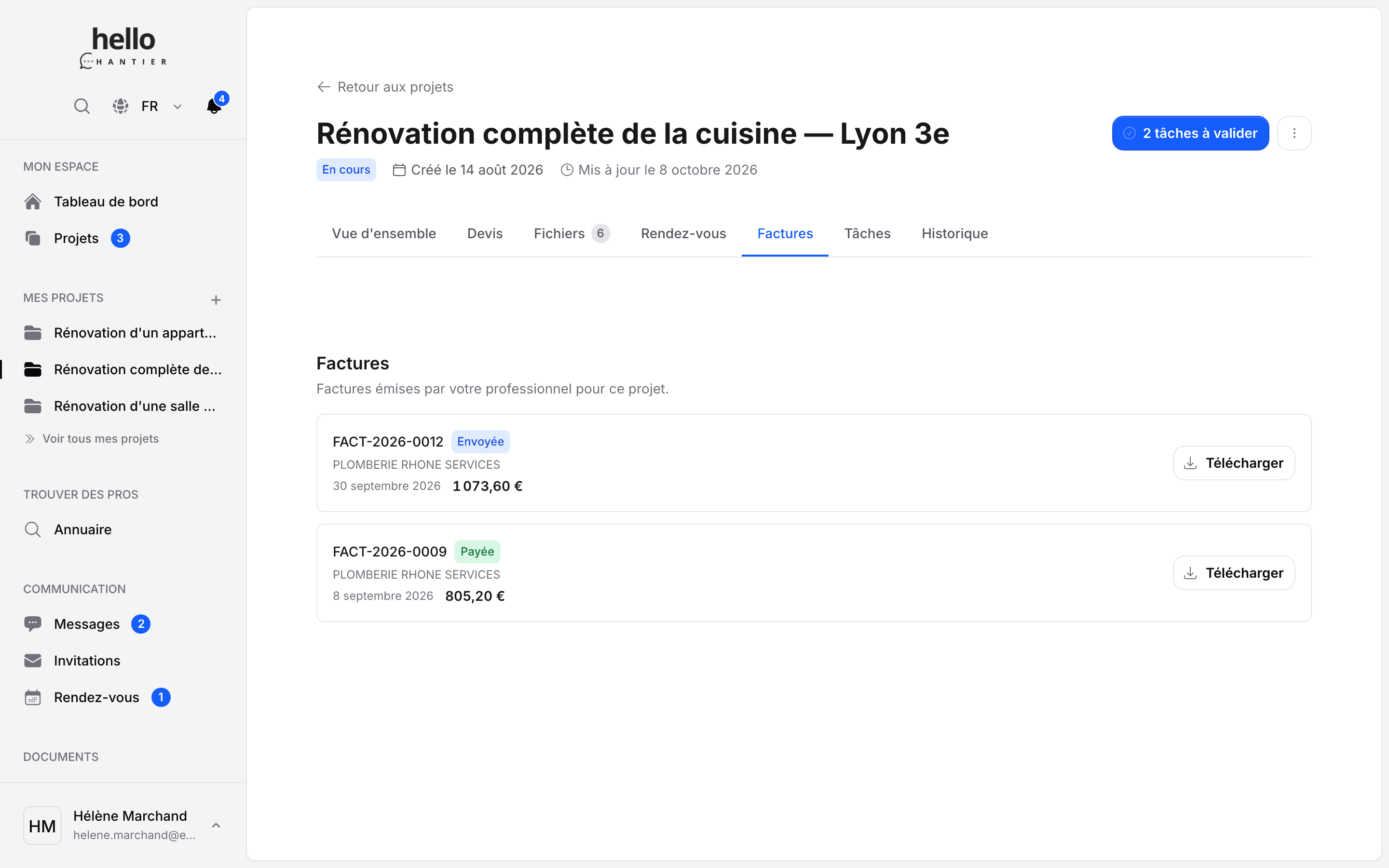Click folder icon for Rénovation d'un appart...
Image resolution: width=1389 pixels, height=868 pixels.
tap(33, 333)
